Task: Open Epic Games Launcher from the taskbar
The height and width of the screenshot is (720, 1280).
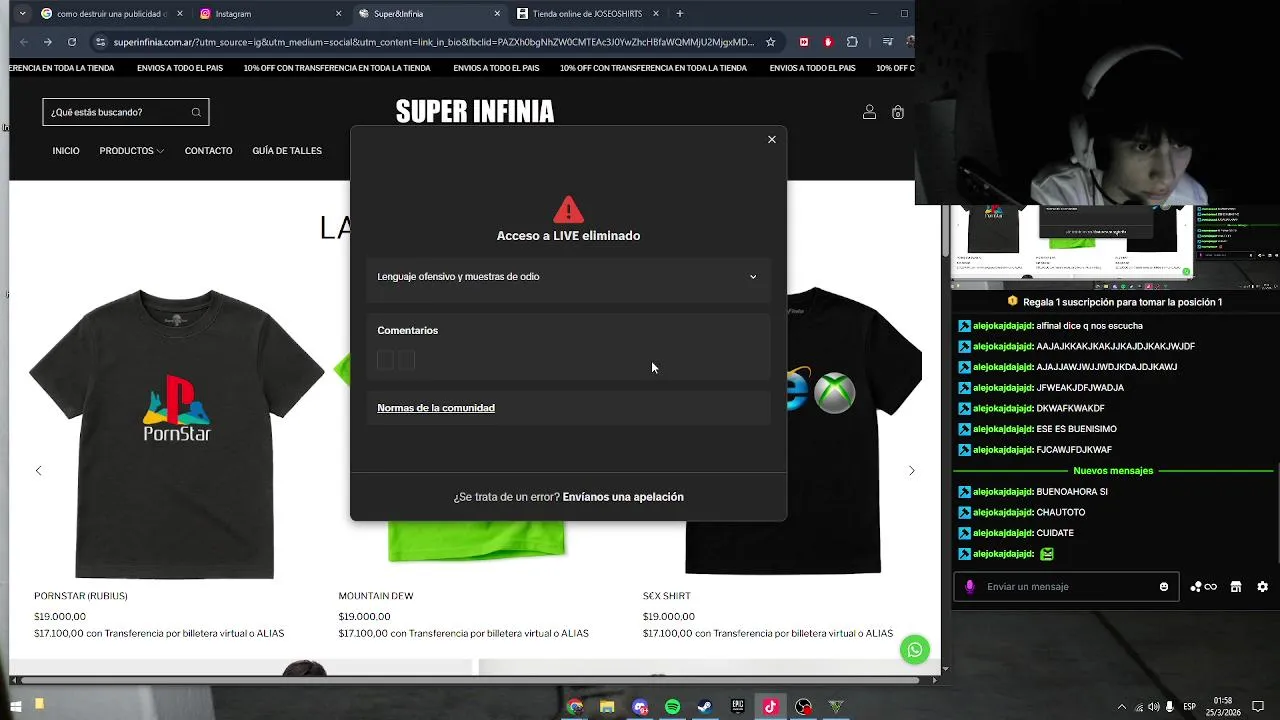Action: 738,707
